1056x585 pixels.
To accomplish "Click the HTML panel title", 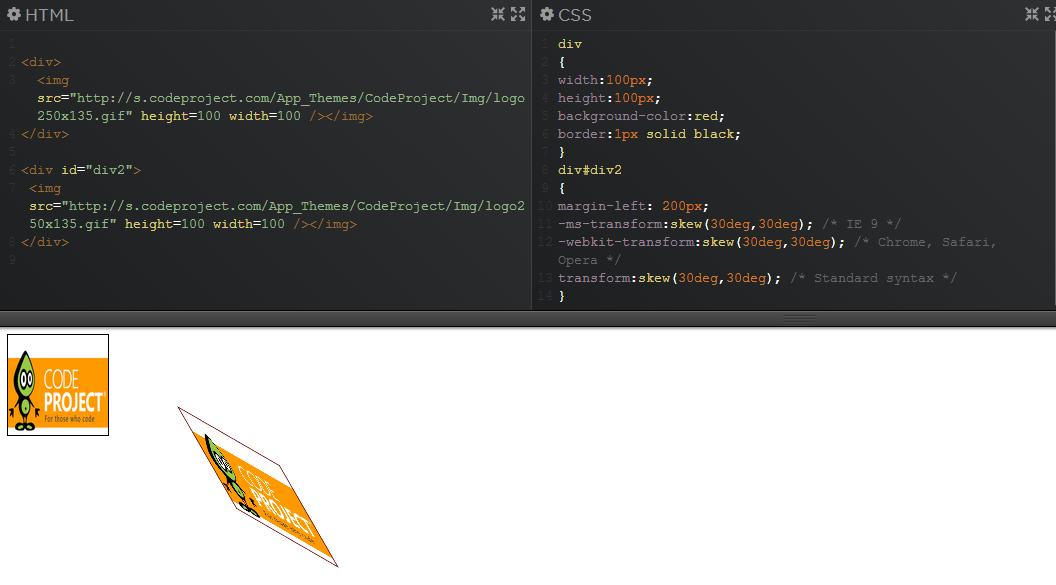I will pyautogui.click(x=49, y=15).
